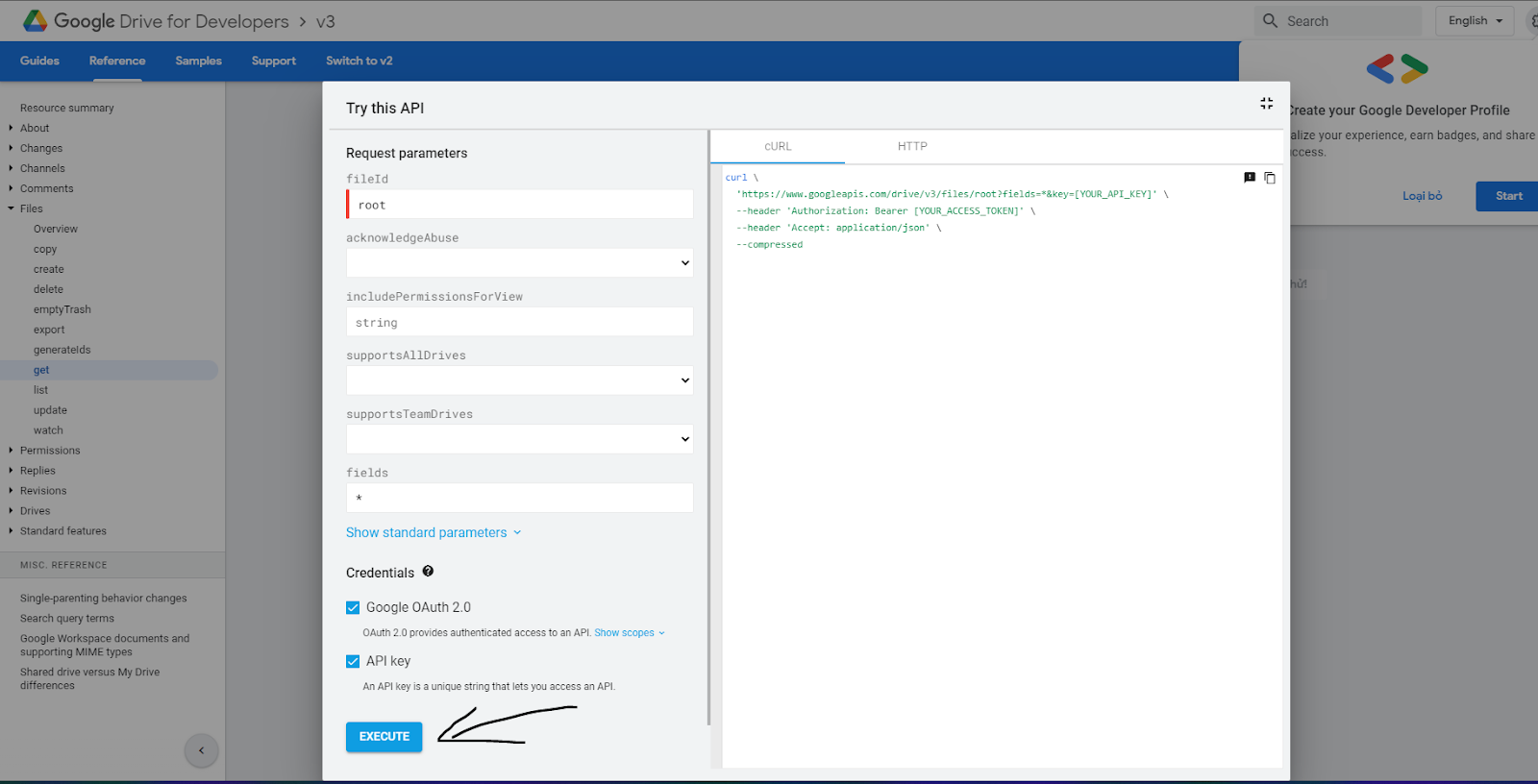Open the files delete method
This screenshot has width=1538, height=784.
[x=48, y=289]
